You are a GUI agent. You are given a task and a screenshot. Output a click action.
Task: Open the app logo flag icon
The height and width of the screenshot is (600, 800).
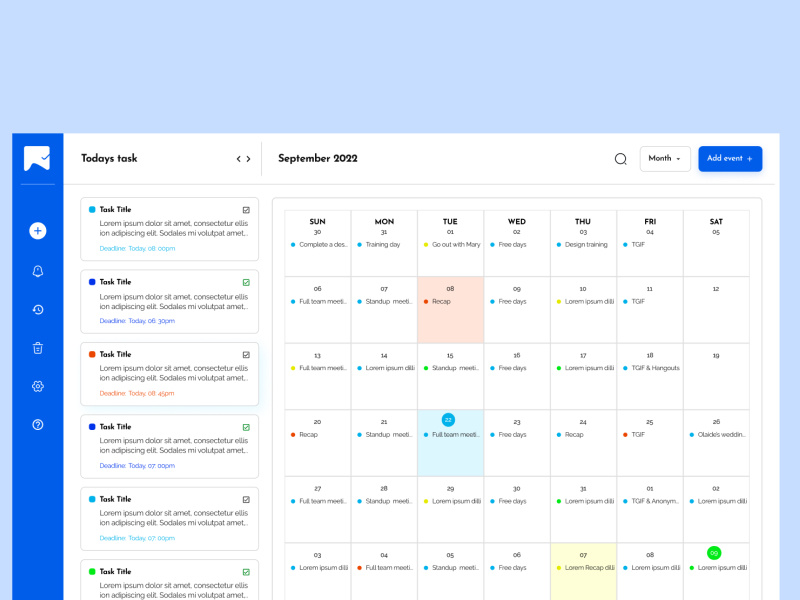pos(36,158)
